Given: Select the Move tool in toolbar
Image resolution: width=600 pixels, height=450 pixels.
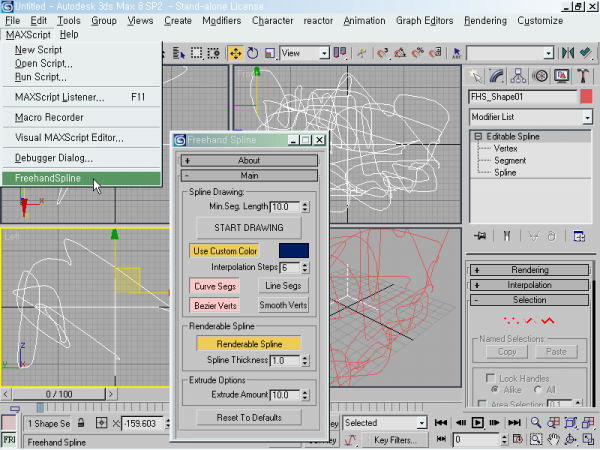Looking at the screenshot, I should click(x=235, y=53).
